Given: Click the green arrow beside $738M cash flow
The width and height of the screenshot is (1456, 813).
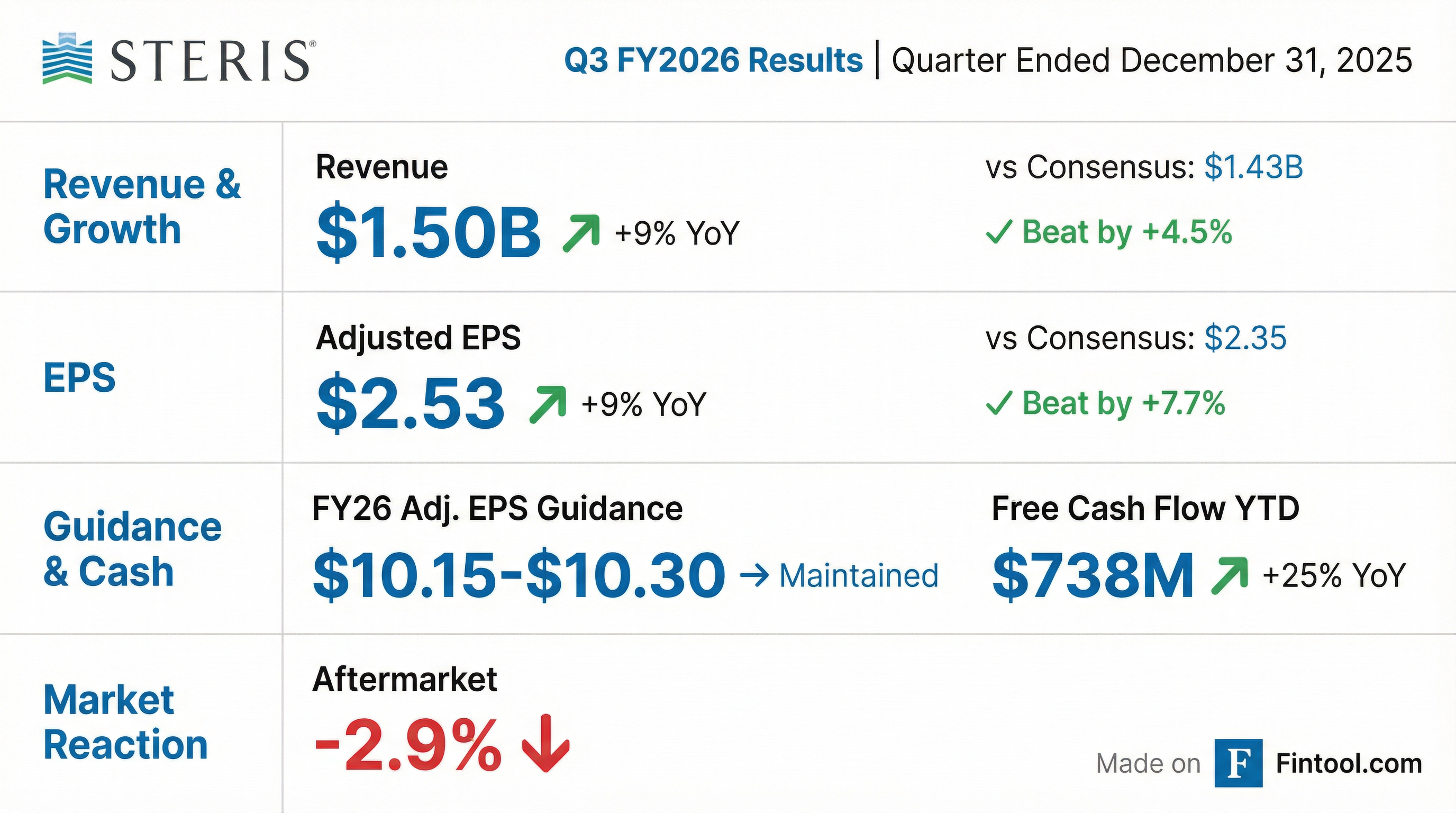Looking at the screenshot, I should pyautogui.click(x=1230, y=575).
